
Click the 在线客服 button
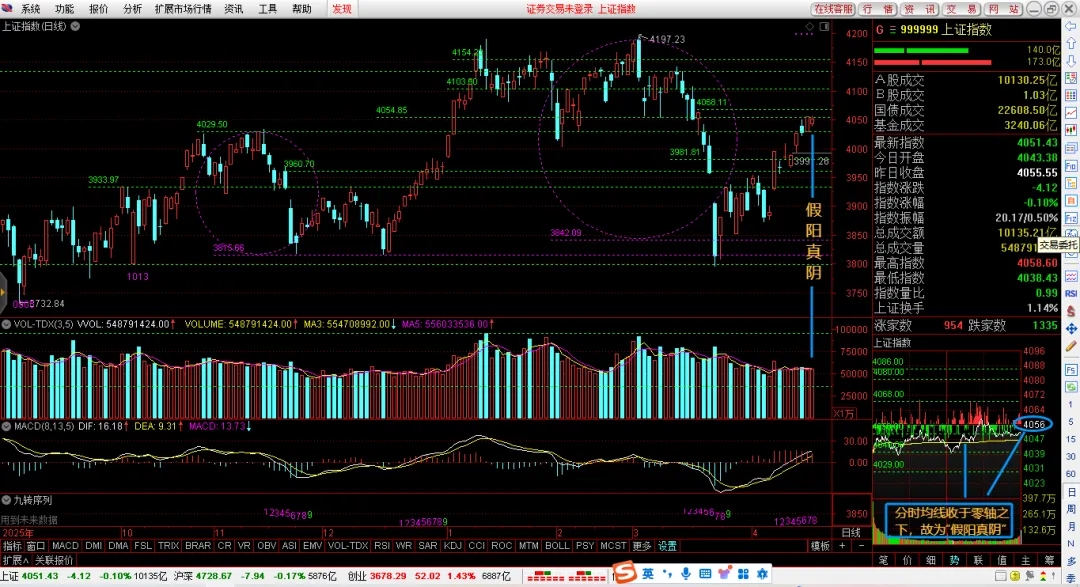832,9
